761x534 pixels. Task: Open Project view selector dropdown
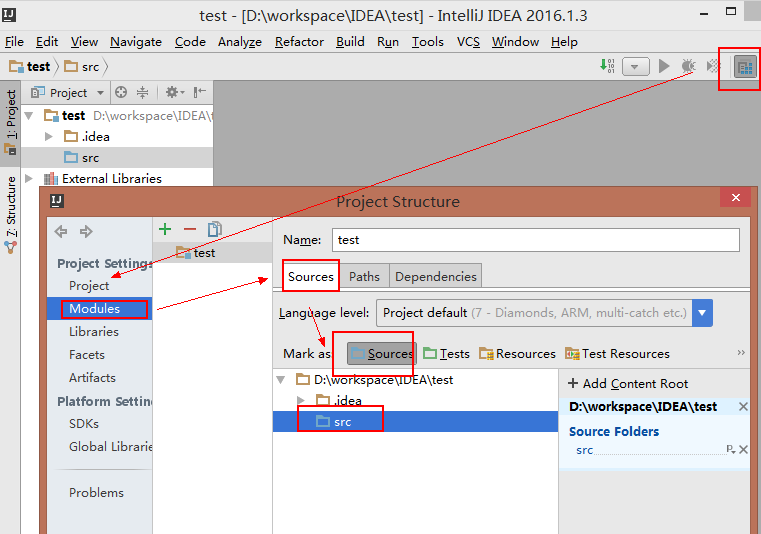coord(67,92)
